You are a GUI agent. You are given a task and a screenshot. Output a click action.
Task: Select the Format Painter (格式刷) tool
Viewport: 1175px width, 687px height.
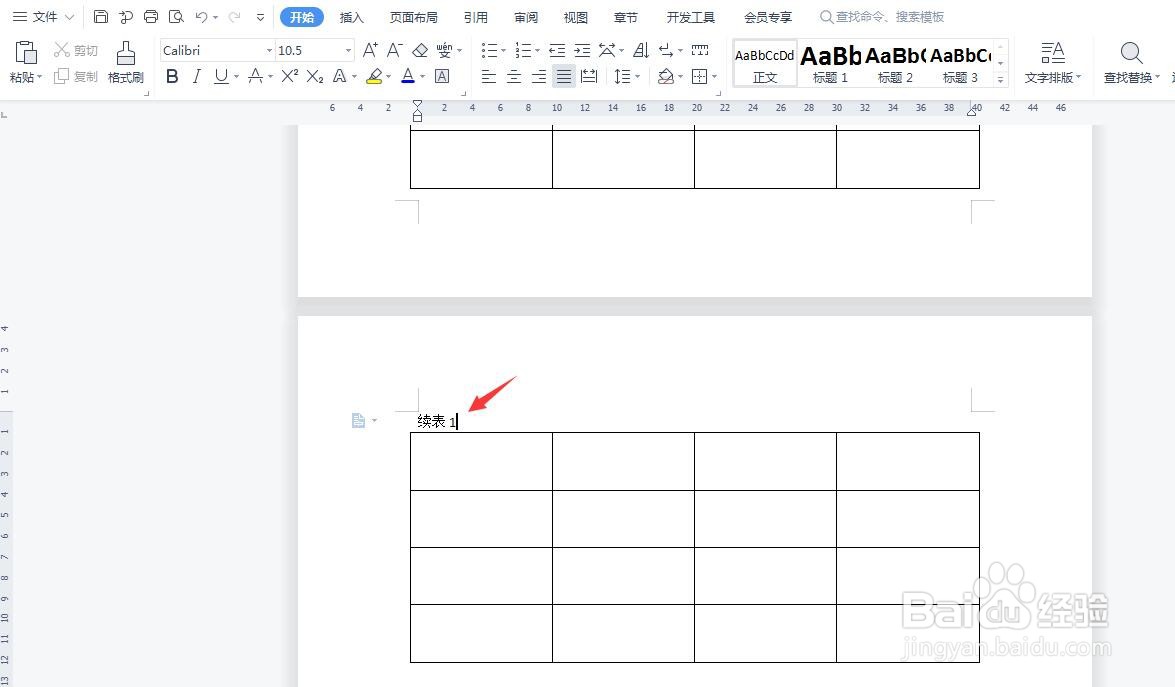126,61
